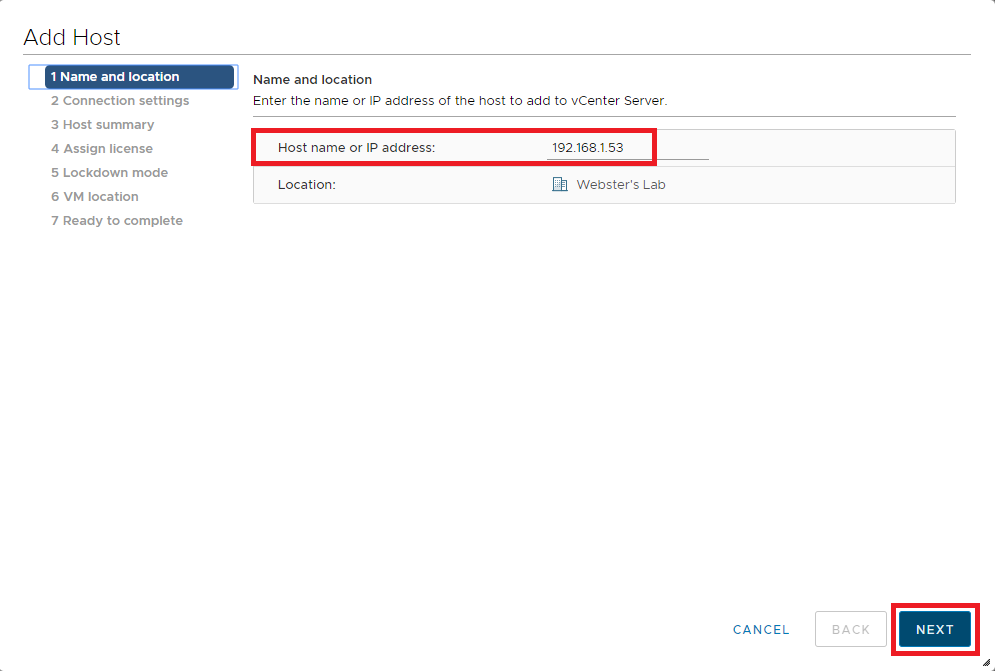Select step 5 Lockdown mode
Viewport: 995px width, 671px height.
click(x=110, y=173)
